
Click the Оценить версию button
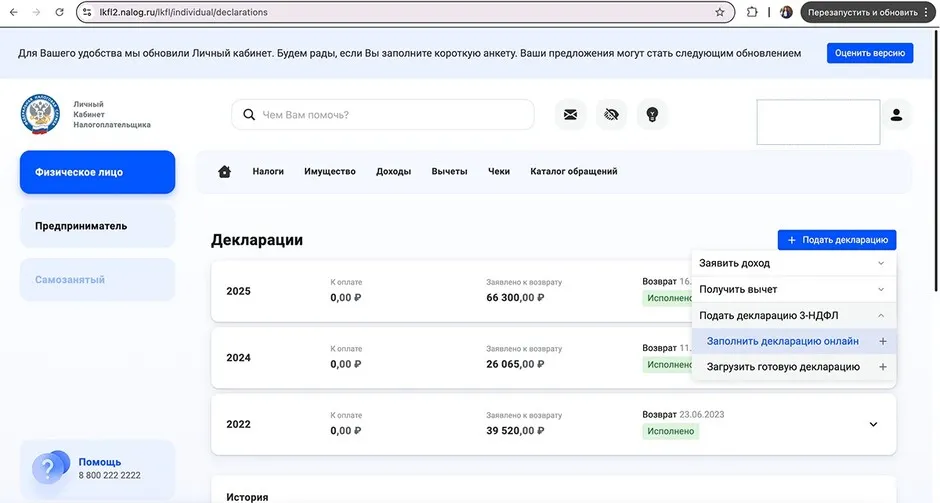[x=870, y=53]
